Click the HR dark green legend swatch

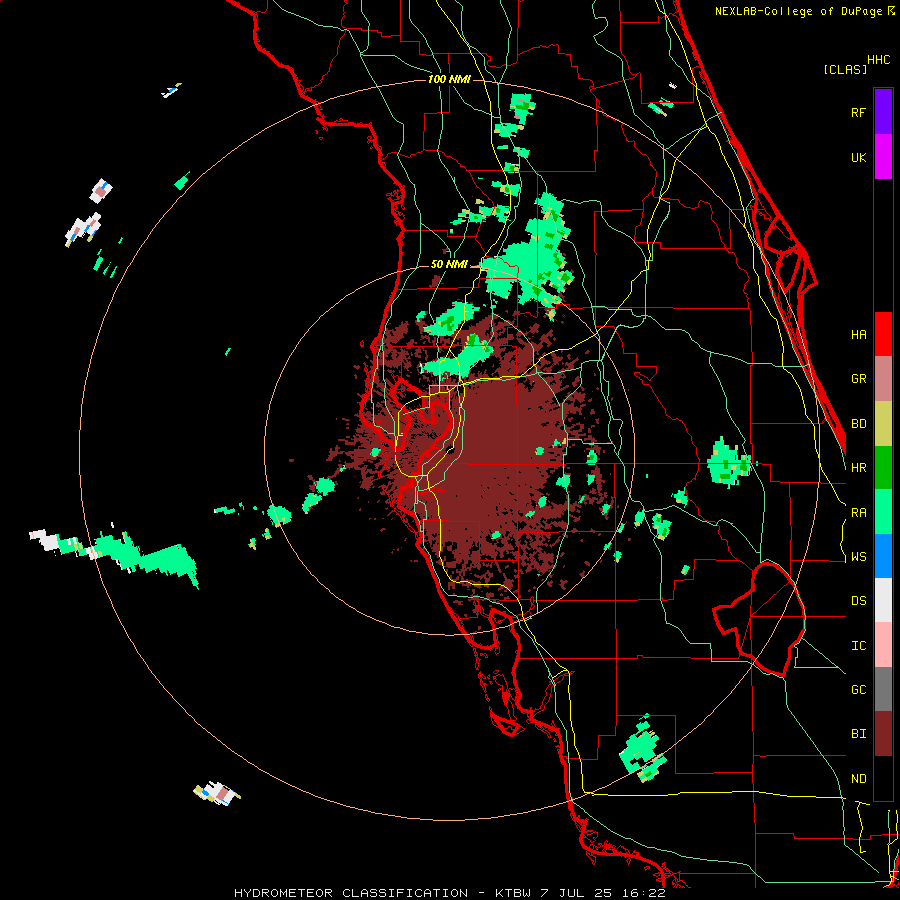point(883,468)
